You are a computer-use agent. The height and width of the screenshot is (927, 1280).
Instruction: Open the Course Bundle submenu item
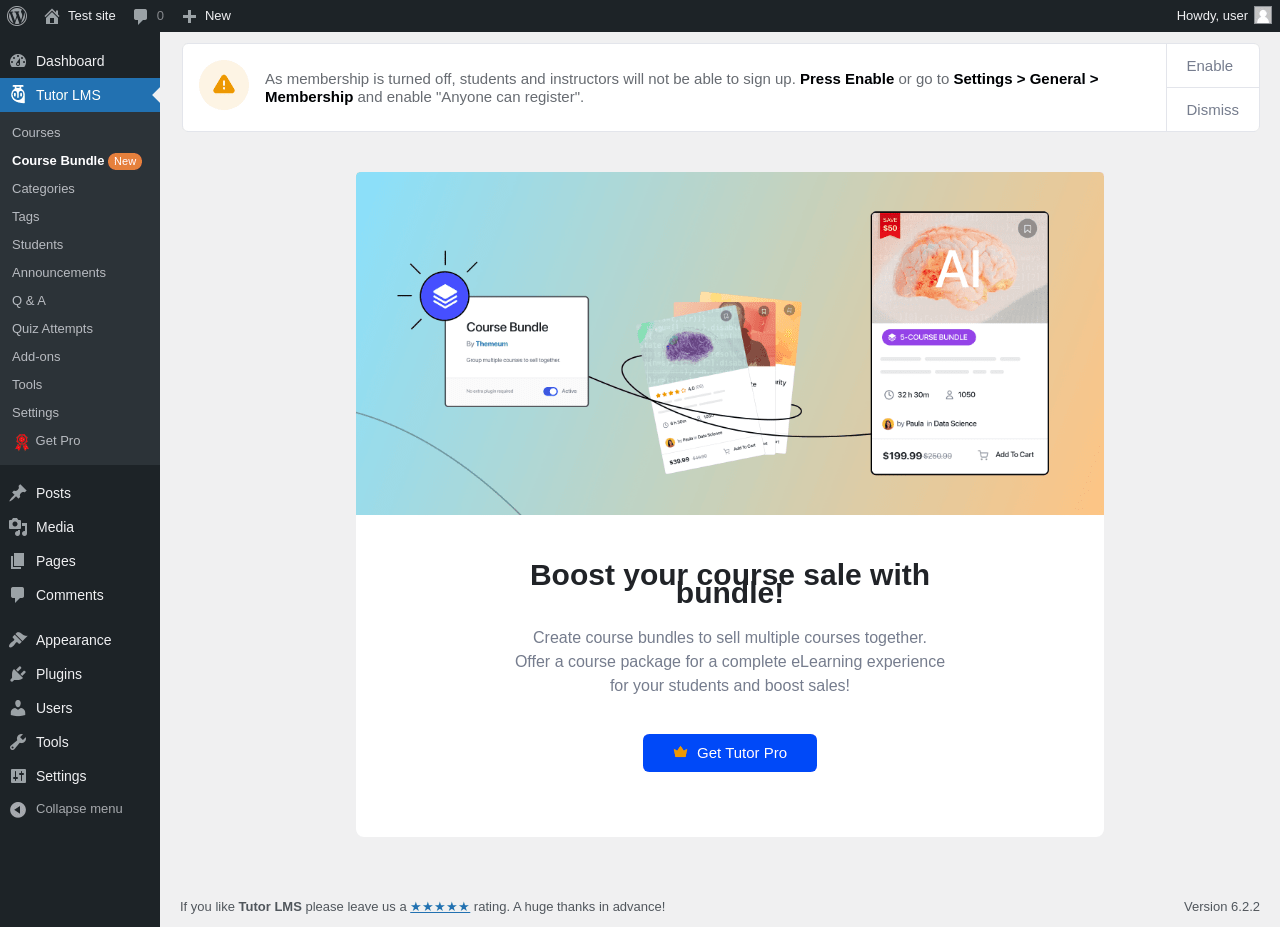point(58,161)
